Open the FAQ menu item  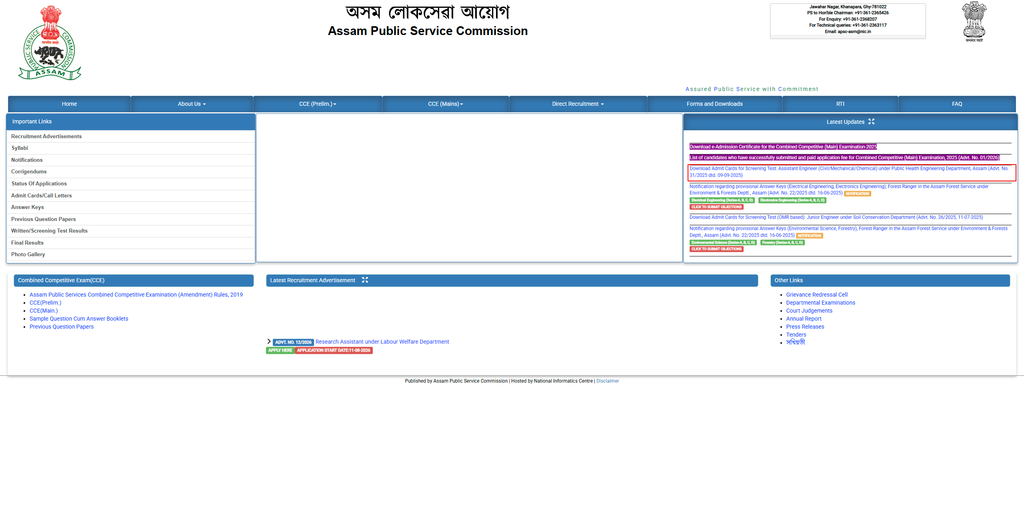click(957, 104)
